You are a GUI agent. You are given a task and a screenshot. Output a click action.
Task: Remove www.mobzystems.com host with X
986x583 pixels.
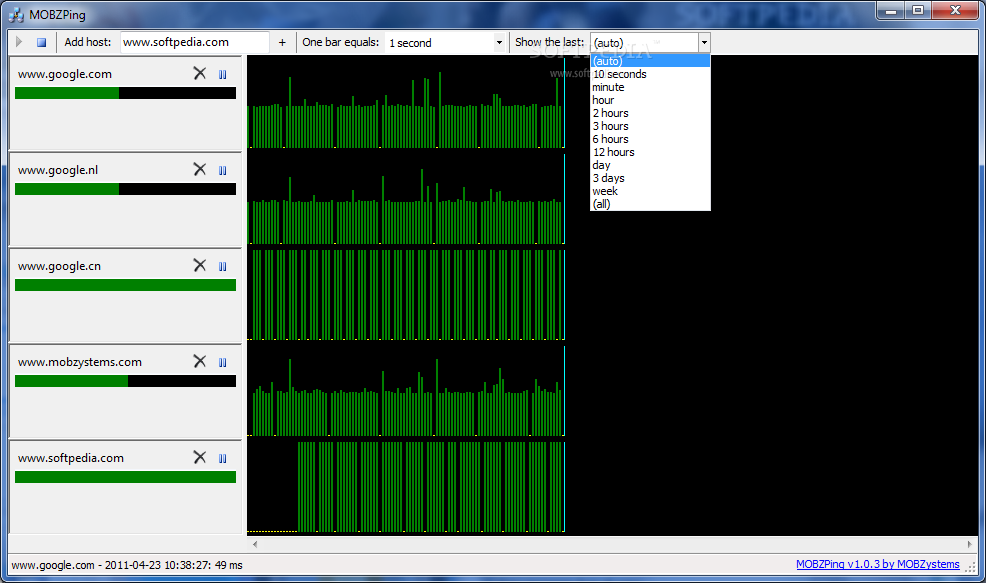199,361
